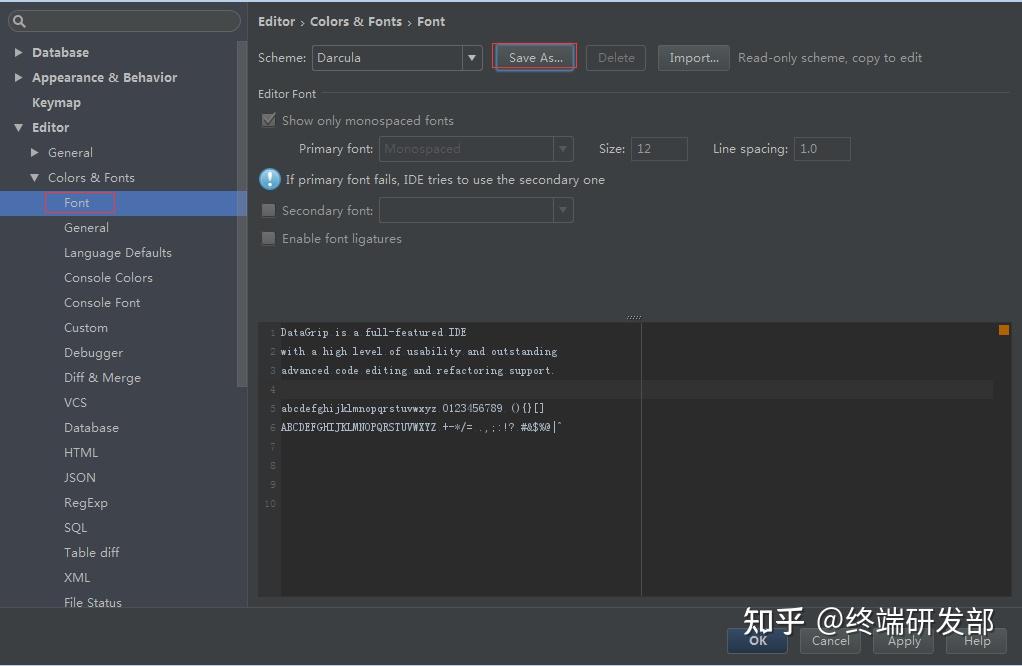
Task: Collapse the Editor section in sidebar
Action: 18,127
